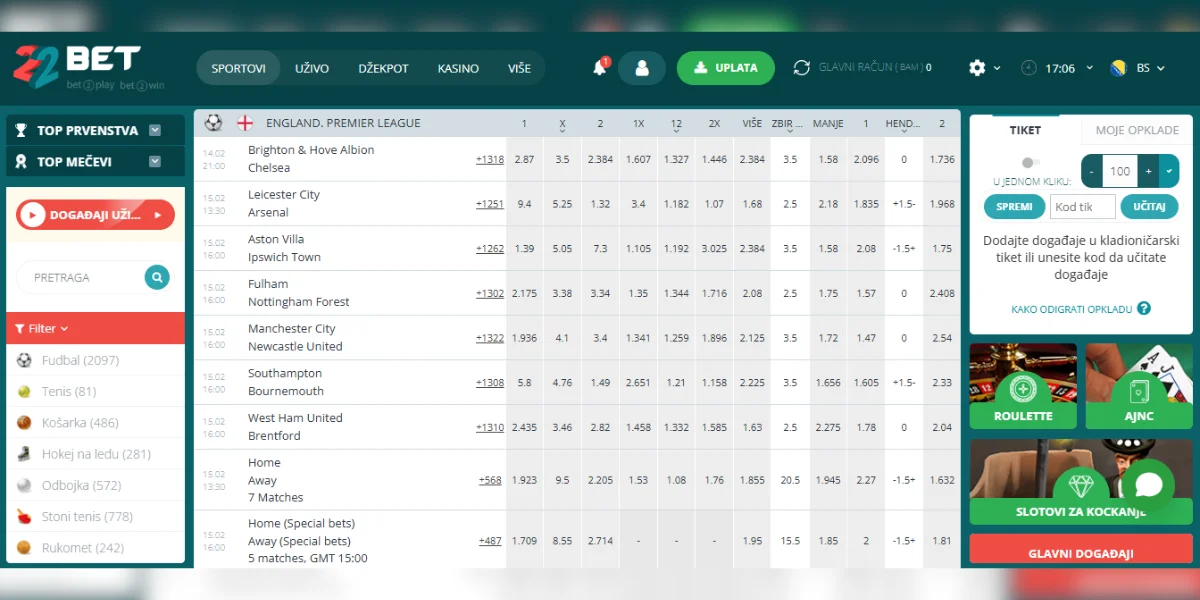Open the KAKO ODIGRATI OPKLADU link
The width and height of the screenshot is (1200, 600).
coord(1073,309)
